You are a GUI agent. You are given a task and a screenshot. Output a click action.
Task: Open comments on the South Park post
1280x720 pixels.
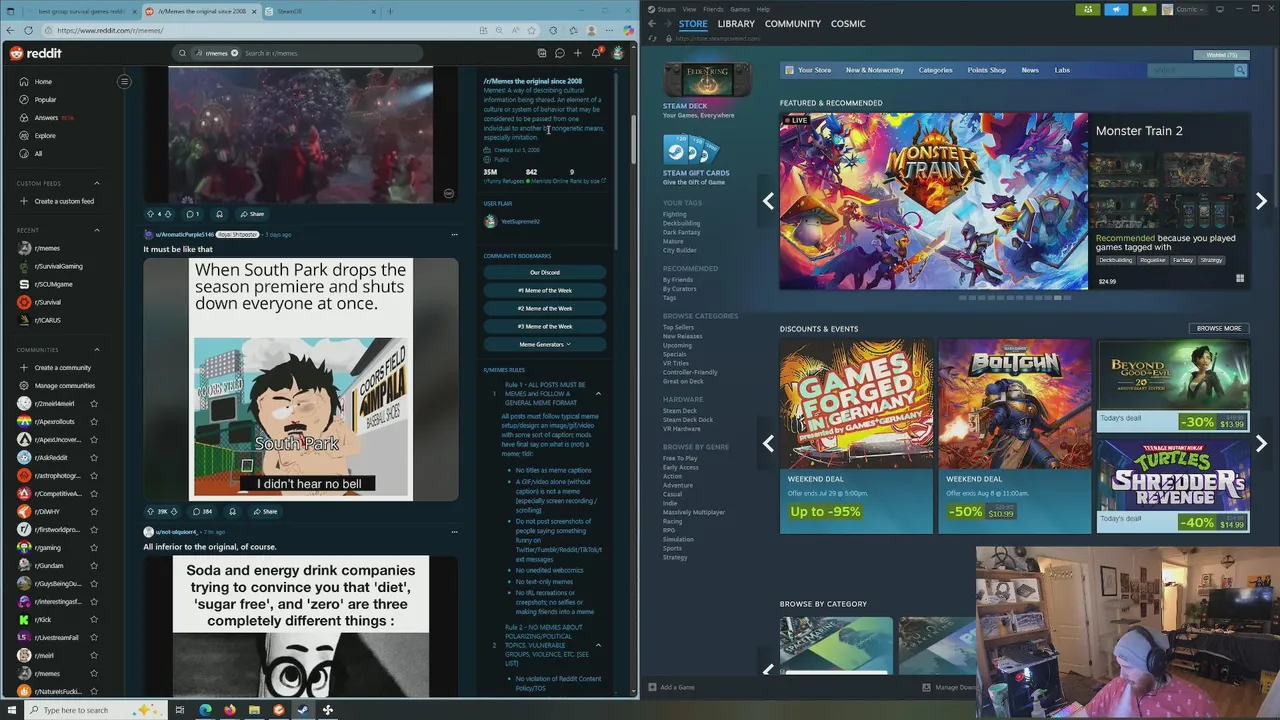click(203, 511)
